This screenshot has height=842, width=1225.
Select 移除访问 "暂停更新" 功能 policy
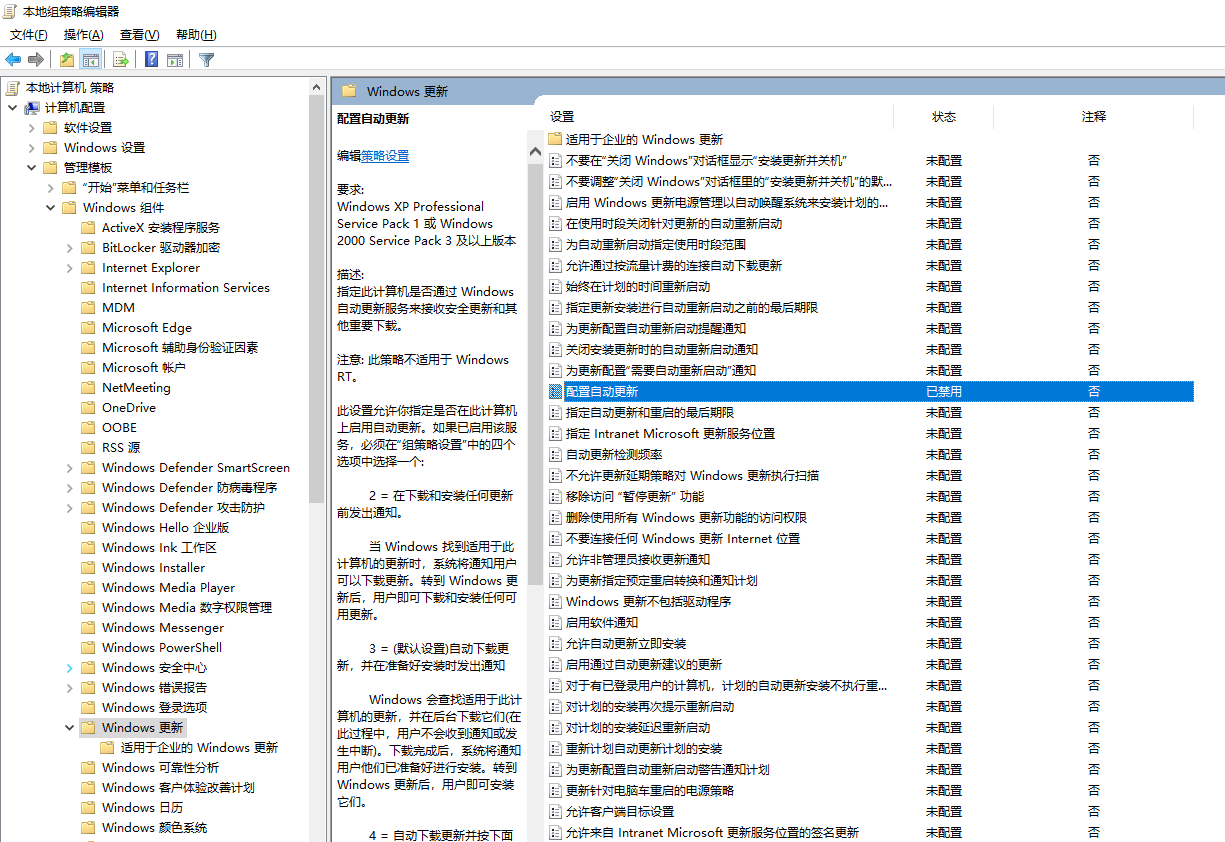click(635, 496)
